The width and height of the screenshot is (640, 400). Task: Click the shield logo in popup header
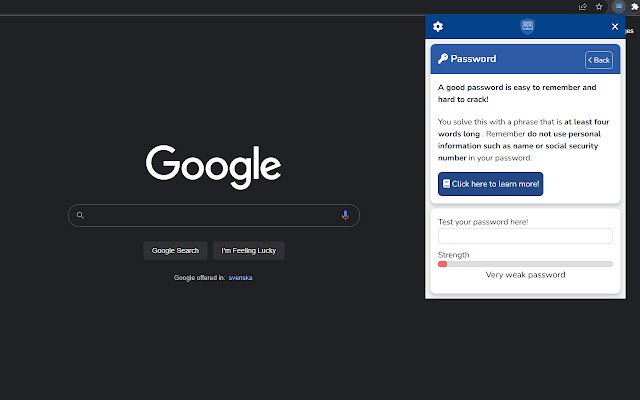pyautogui.click(x=527, y=26)
